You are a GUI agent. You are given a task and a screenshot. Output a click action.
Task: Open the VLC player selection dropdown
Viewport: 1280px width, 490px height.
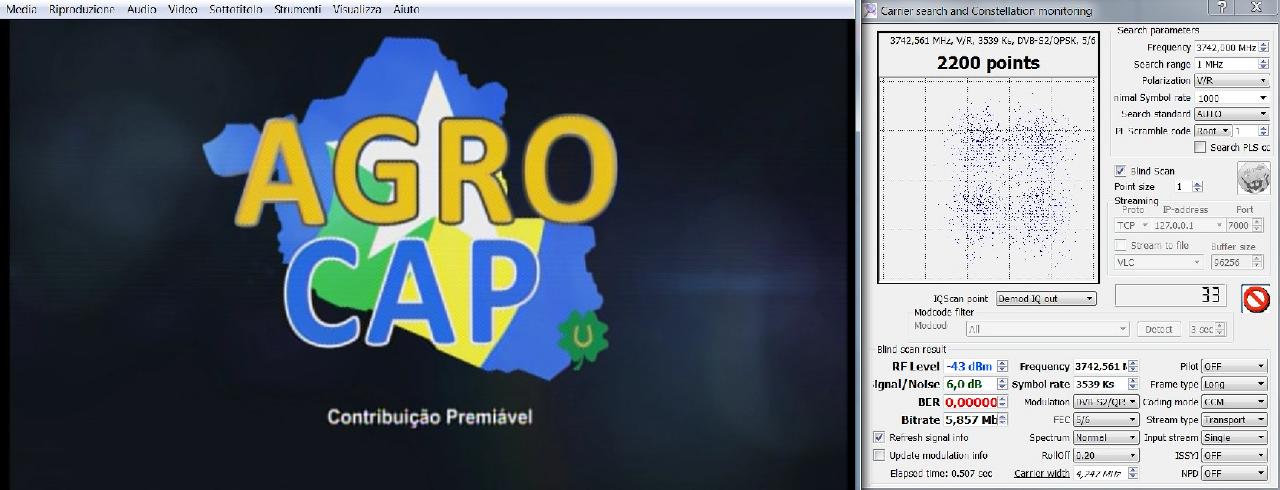[1160, 262]
